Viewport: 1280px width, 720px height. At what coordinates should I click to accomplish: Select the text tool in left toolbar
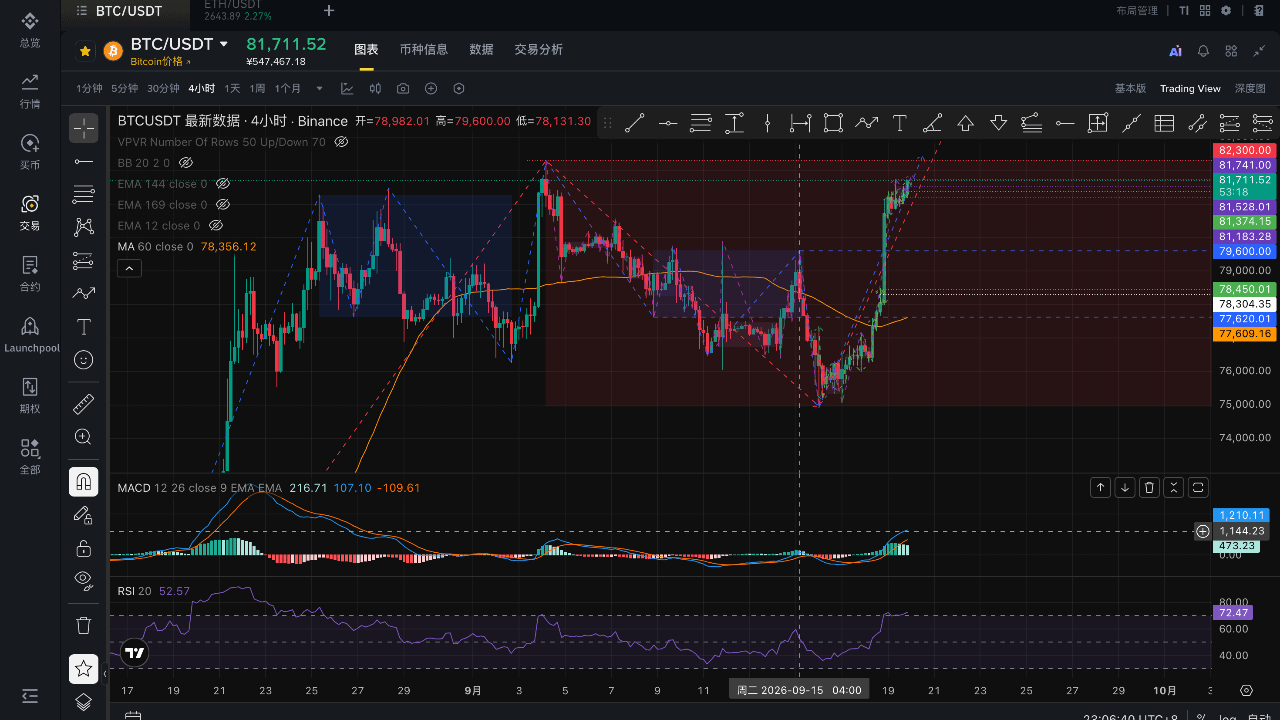tap(84, 327)
